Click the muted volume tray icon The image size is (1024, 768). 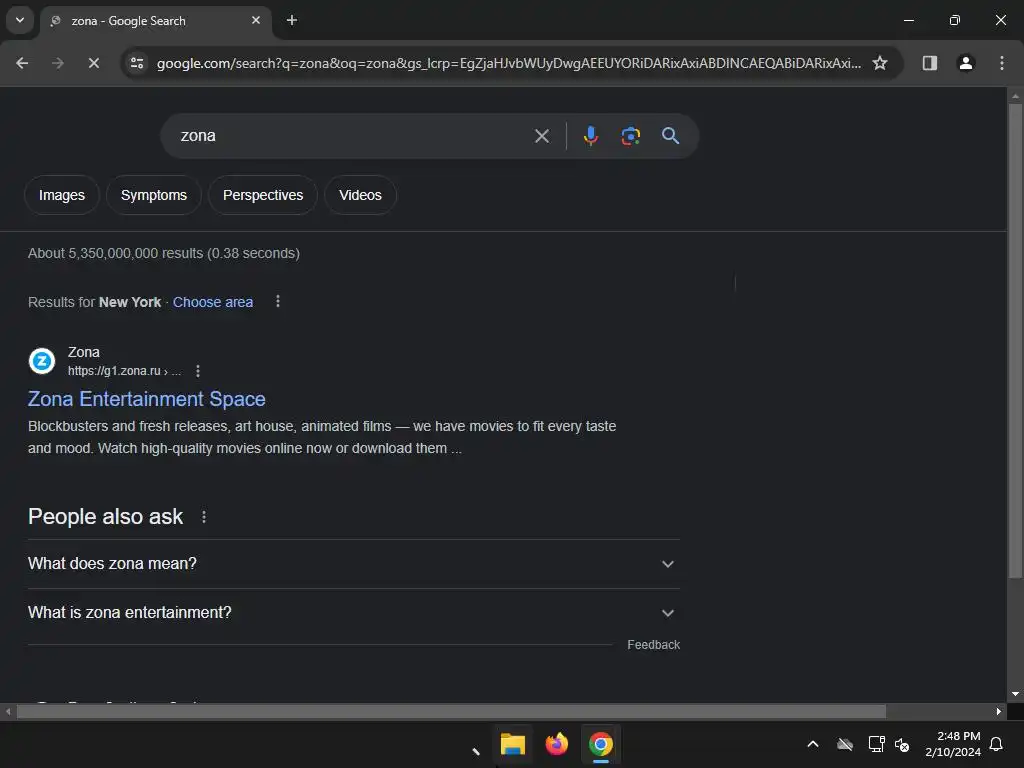point(902,744)
